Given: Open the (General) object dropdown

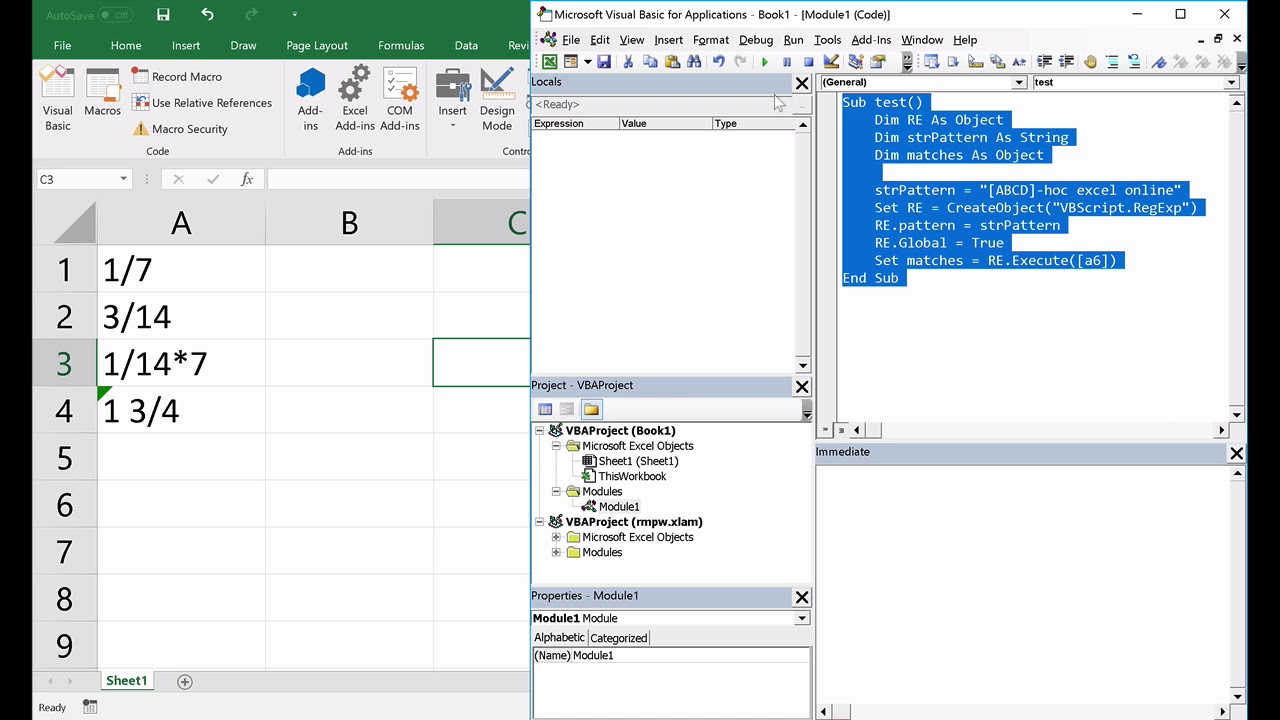Looking at the screenshot, I should pyautogui.click(x=1019, y=83).
